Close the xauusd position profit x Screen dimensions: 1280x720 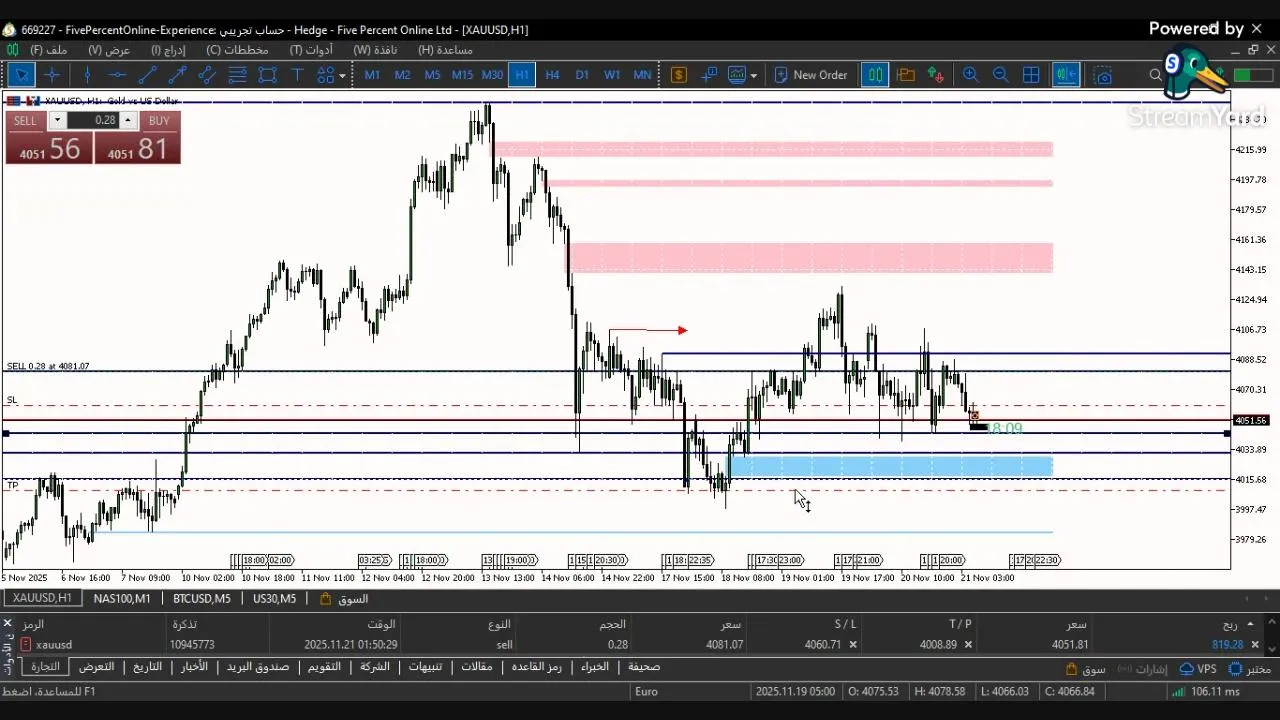pos(1253,645)
